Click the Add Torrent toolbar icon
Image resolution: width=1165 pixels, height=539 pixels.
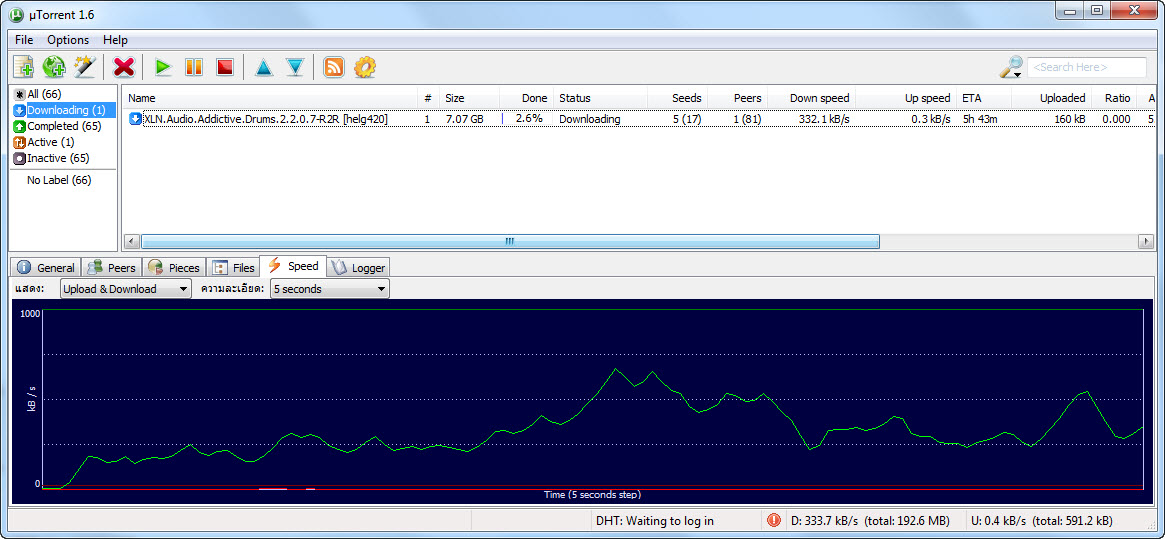tap(24, 67)
